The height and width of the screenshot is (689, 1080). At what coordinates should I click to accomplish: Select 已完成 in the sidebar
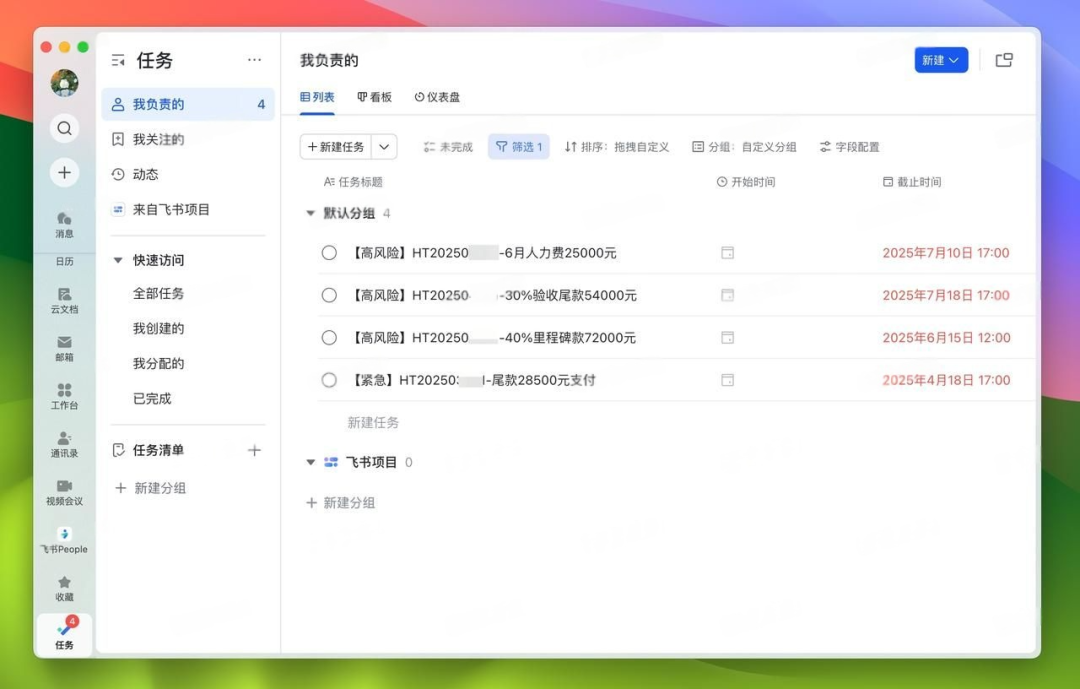(x=152, y=398)
